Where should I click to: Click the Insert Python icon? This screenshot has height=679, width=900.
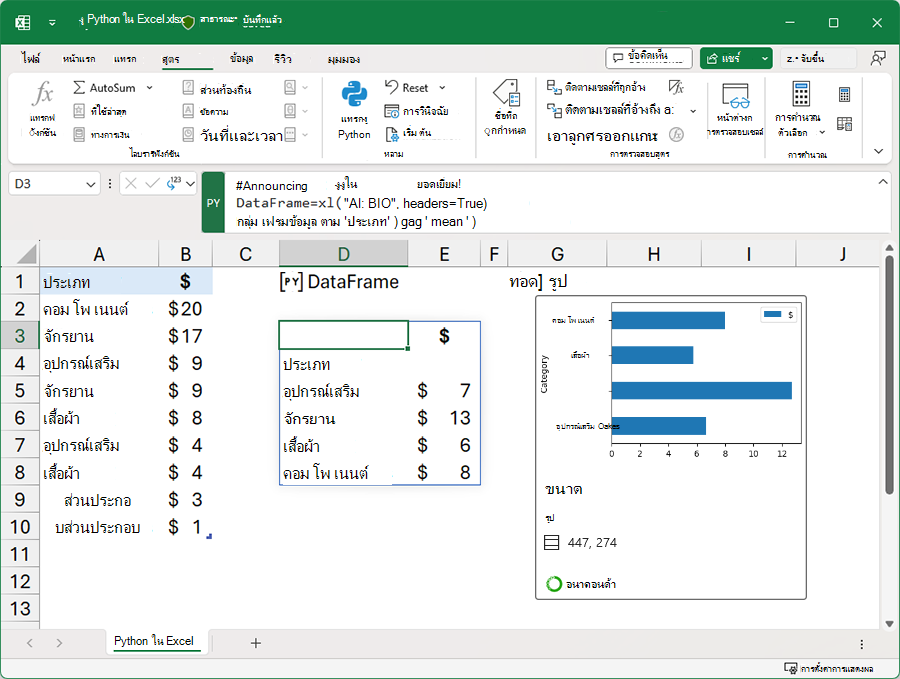[354, 94]
